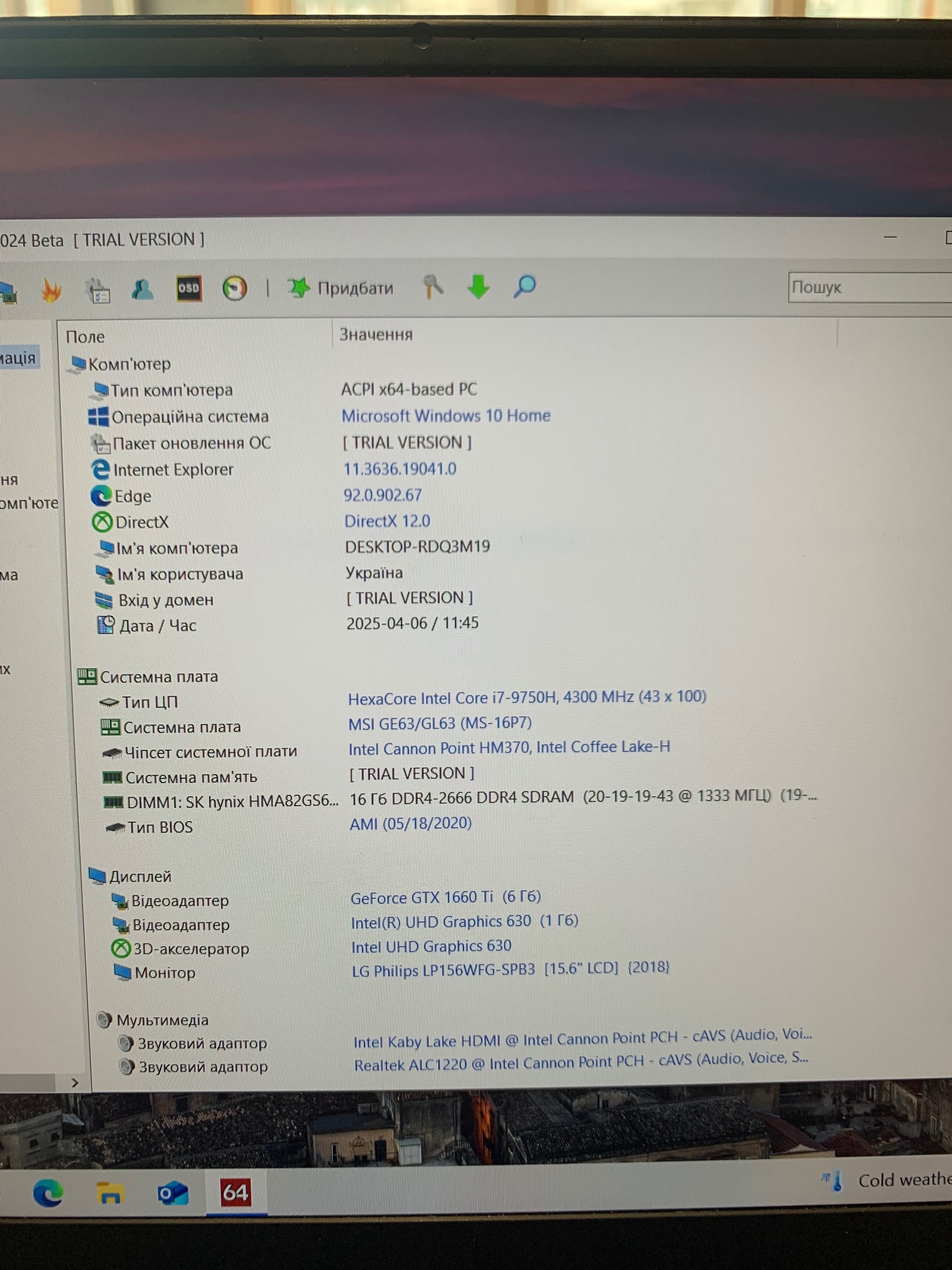Open the flame stability test tool

pos(52,291)
